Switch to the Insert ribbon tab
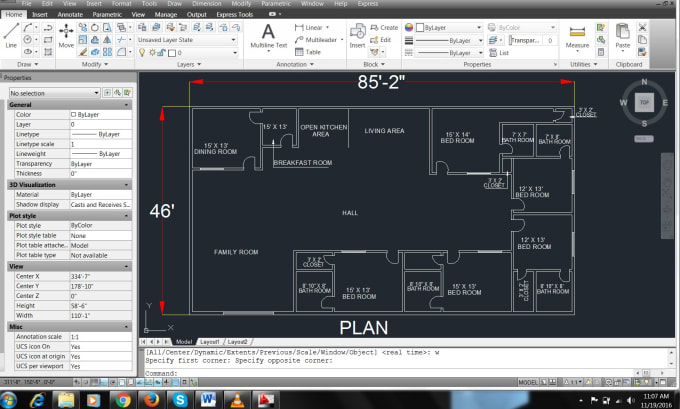 point(39,14)
